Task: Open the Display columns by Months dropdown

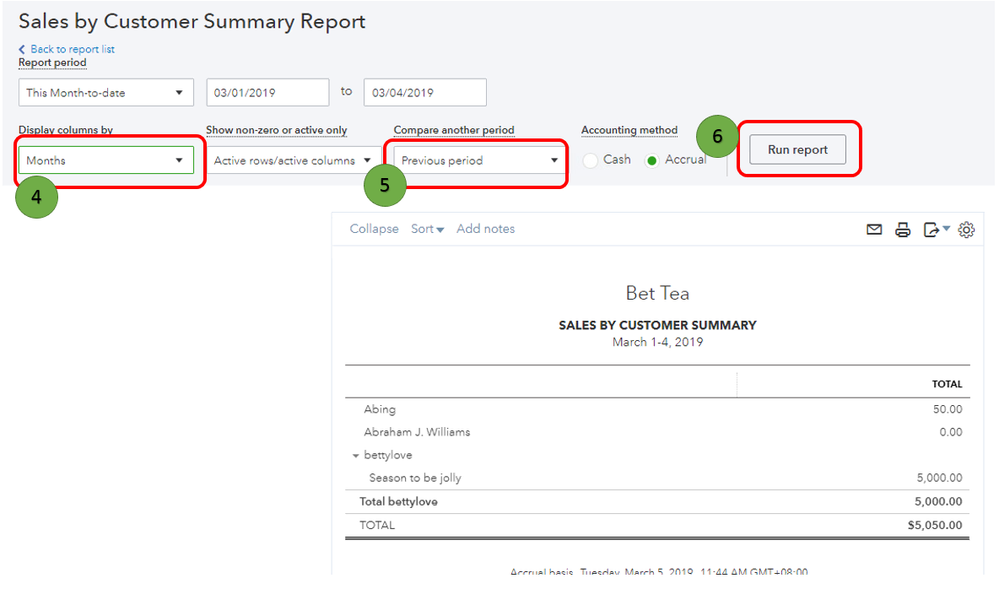Action: [x=106, y=161]
